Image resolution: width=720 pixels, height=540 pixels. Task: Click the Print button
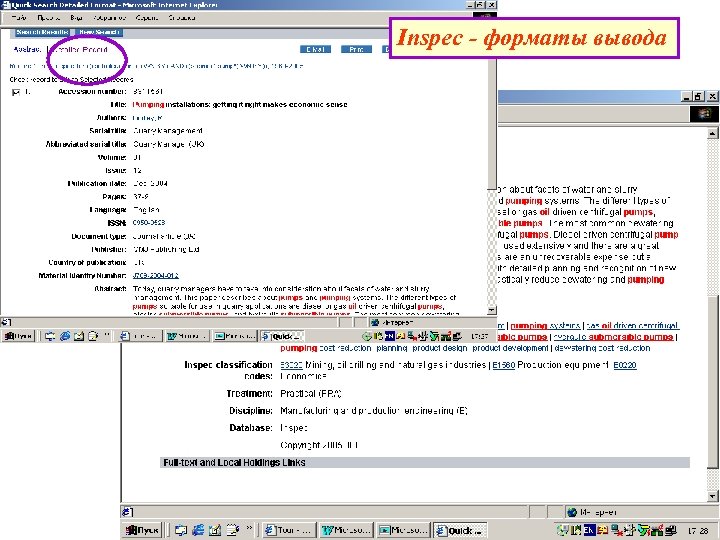coord(356,49)
